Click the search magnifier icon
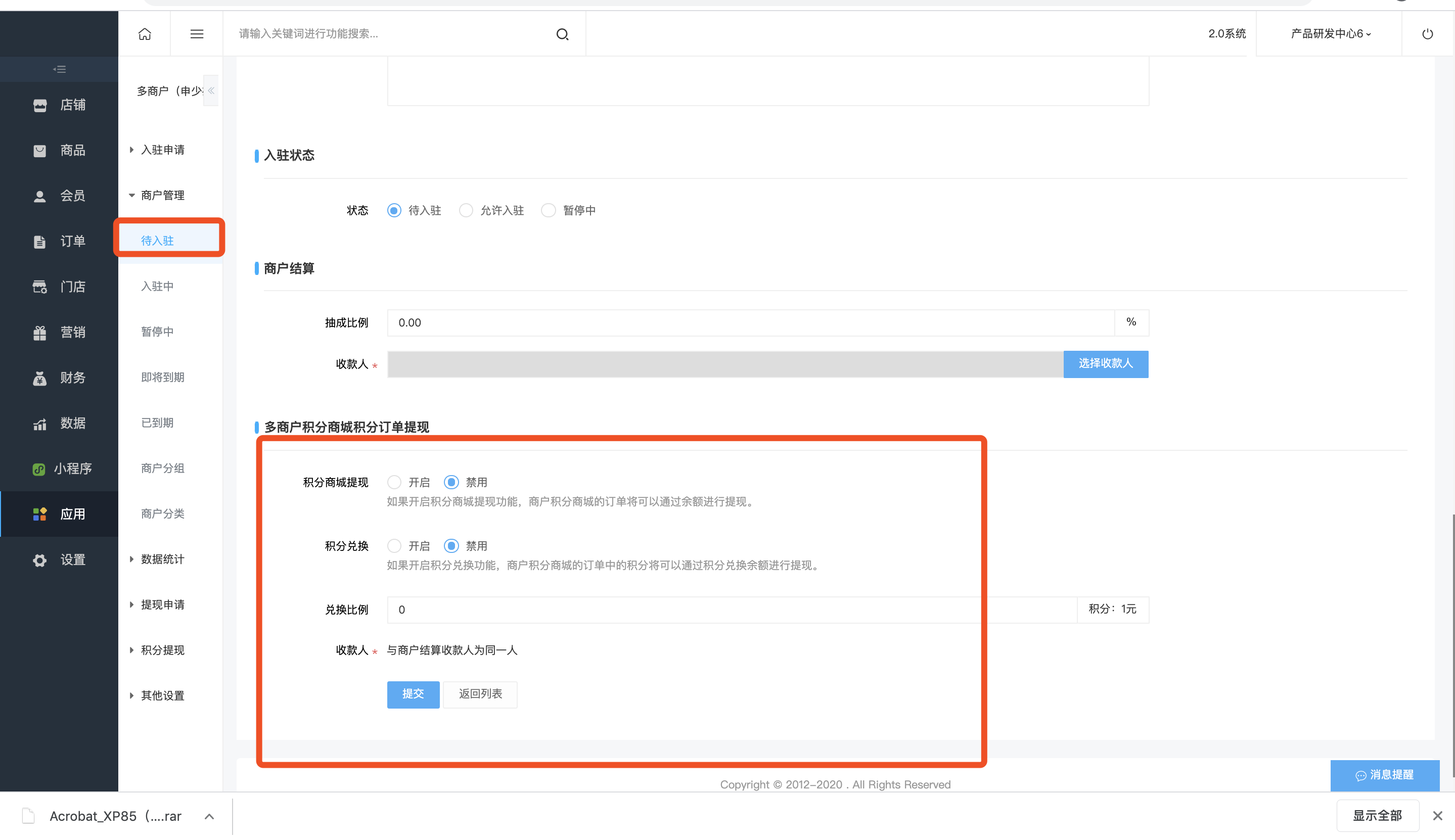Image resolution: width=1455 pixels, height=840 pixels. coord(563,34)
